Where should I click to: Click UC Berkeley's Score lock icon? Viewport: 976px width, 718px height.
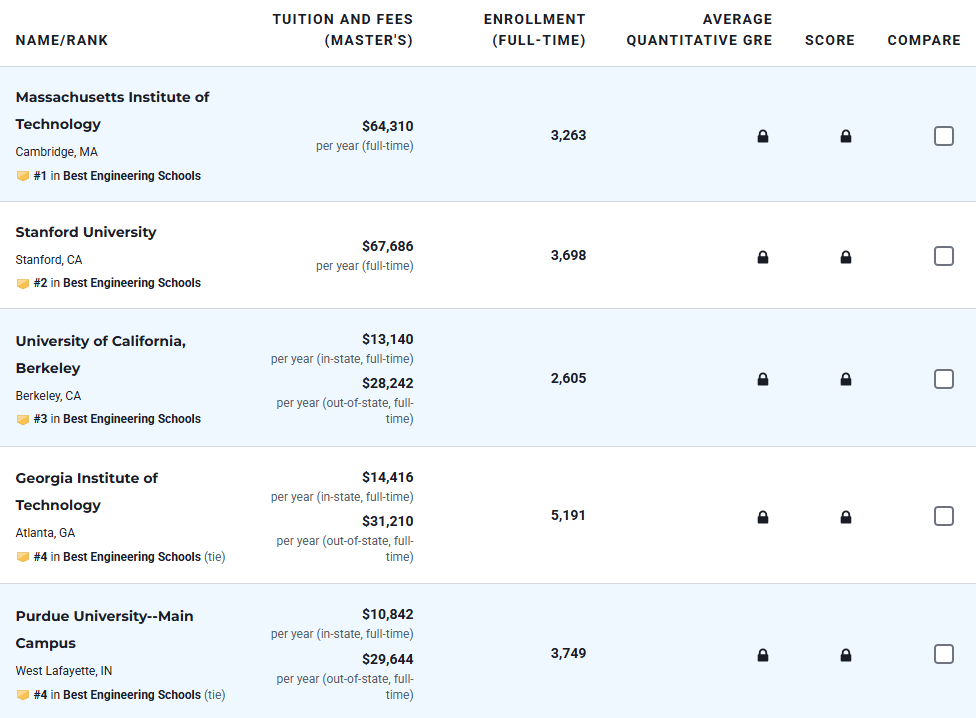click(846, 379)
